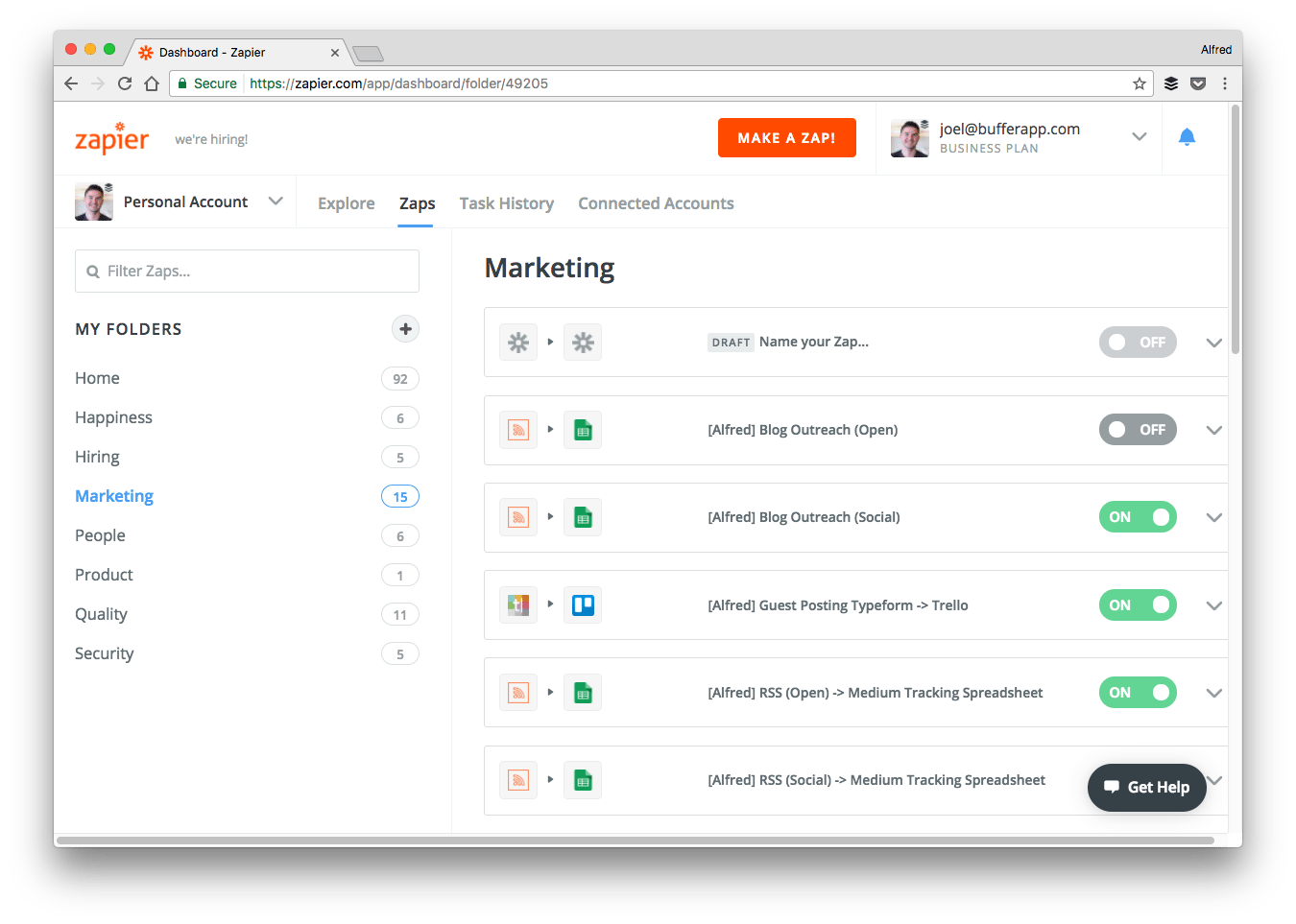Open the user account menu chevron
Viewport: 1296px width, 924px height.
tap(1140, 137)
